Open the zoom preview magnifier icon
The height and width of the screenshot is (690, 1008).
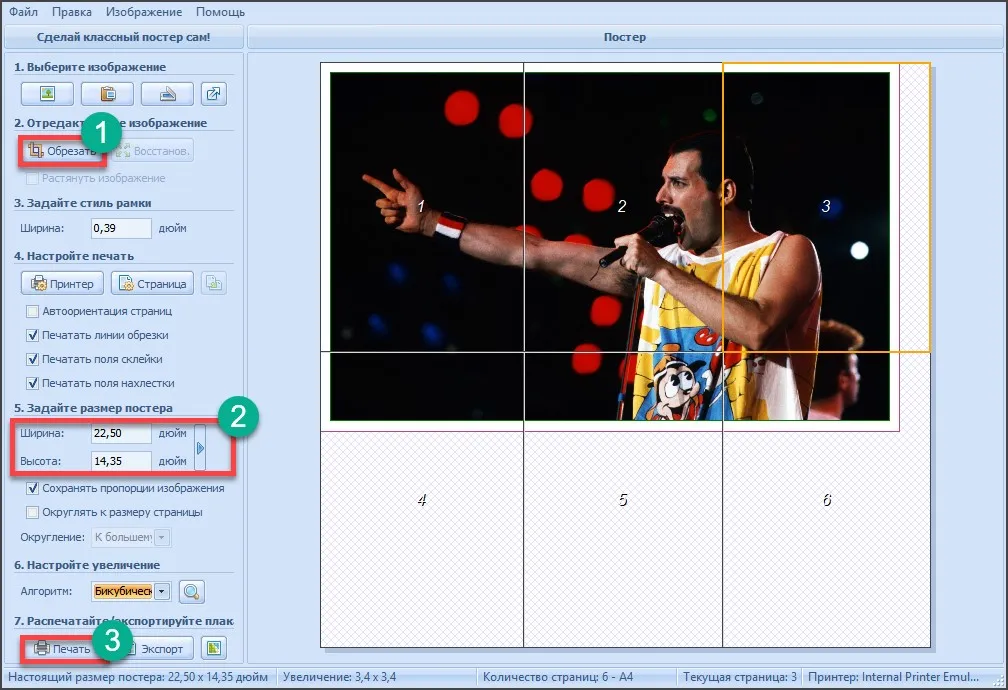tap(192, 592)
